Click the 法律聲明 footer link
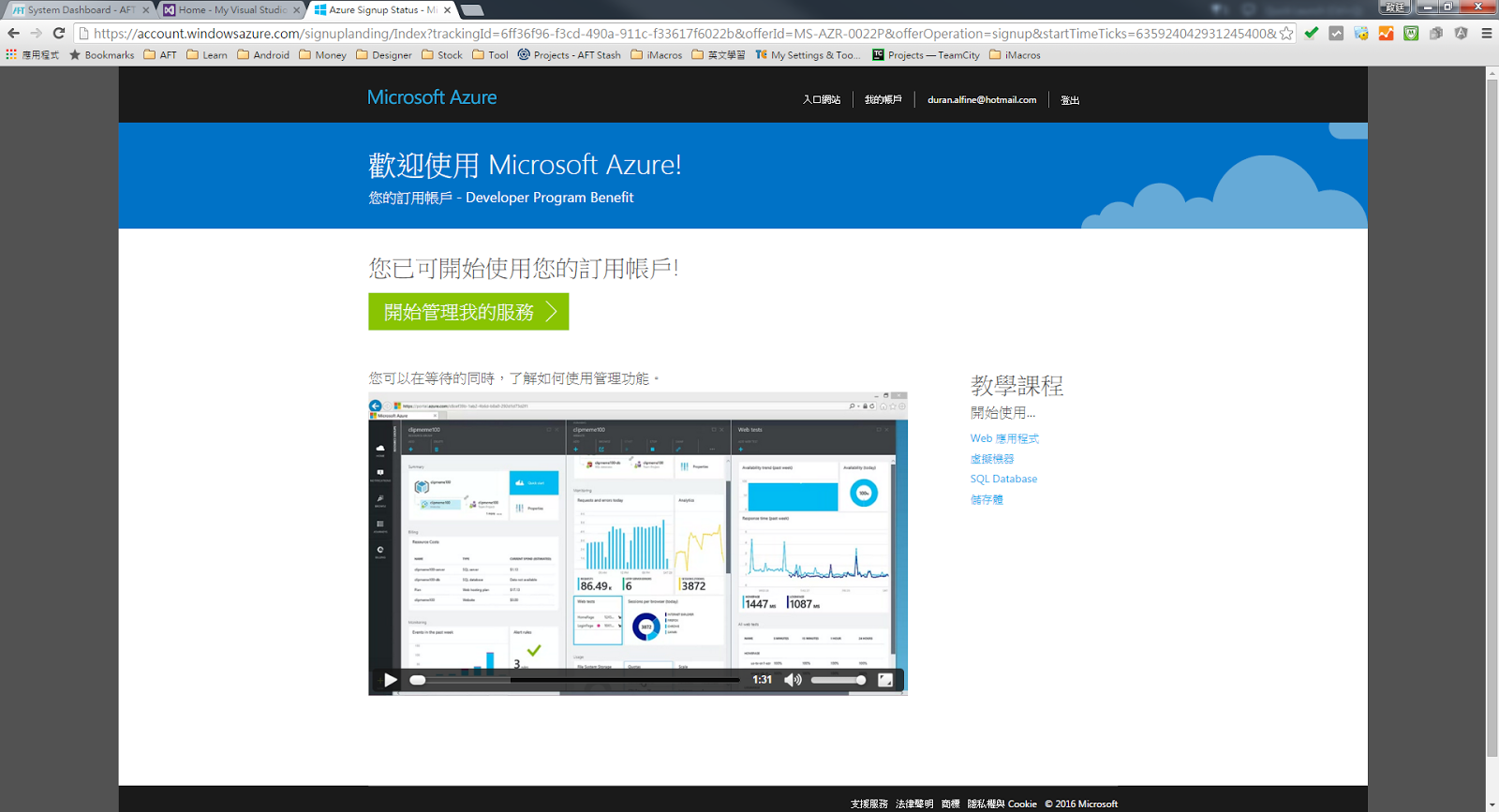 pos(914,804)
